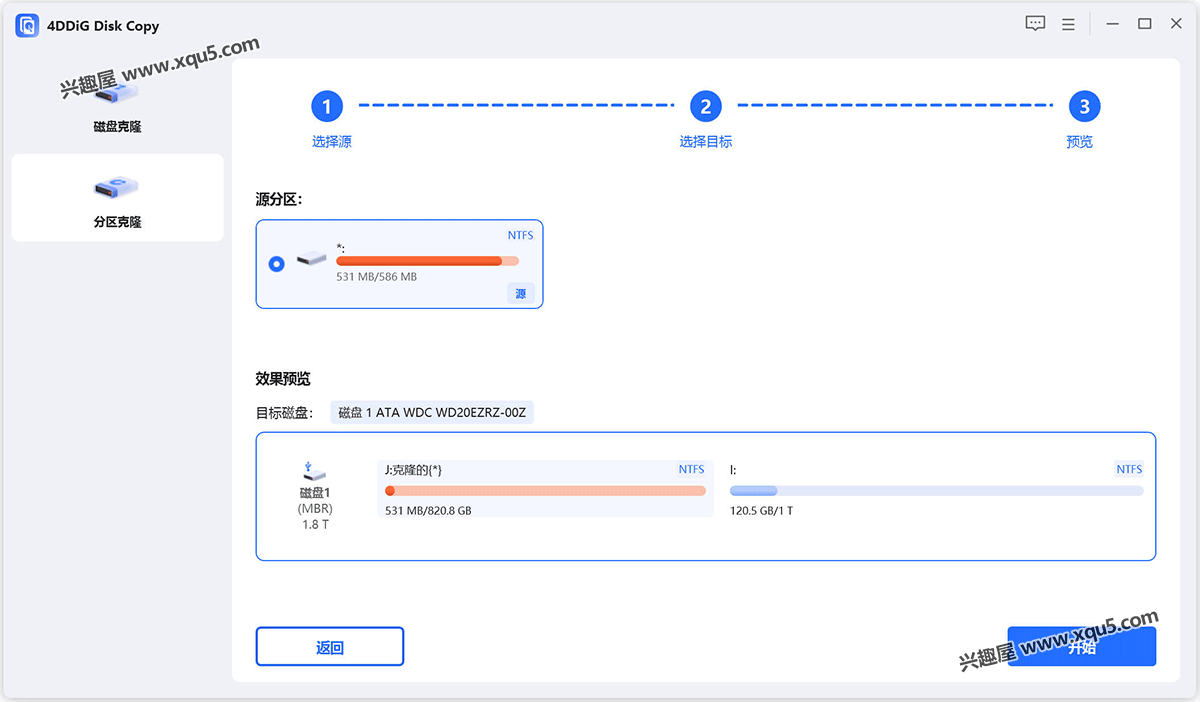Click the 源分区 heading

(279, 199)
